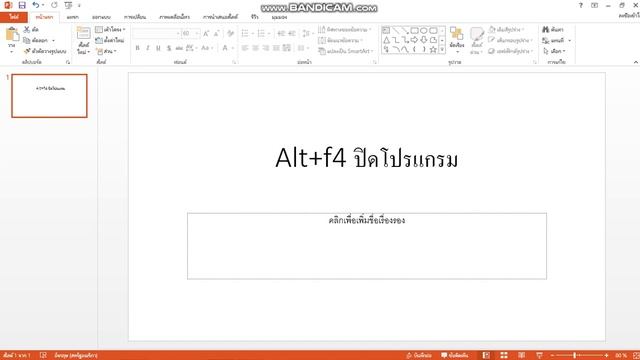Open the slide Layout dropdown
The width and height of the screenshot is (640, 360).
point(110,29)
